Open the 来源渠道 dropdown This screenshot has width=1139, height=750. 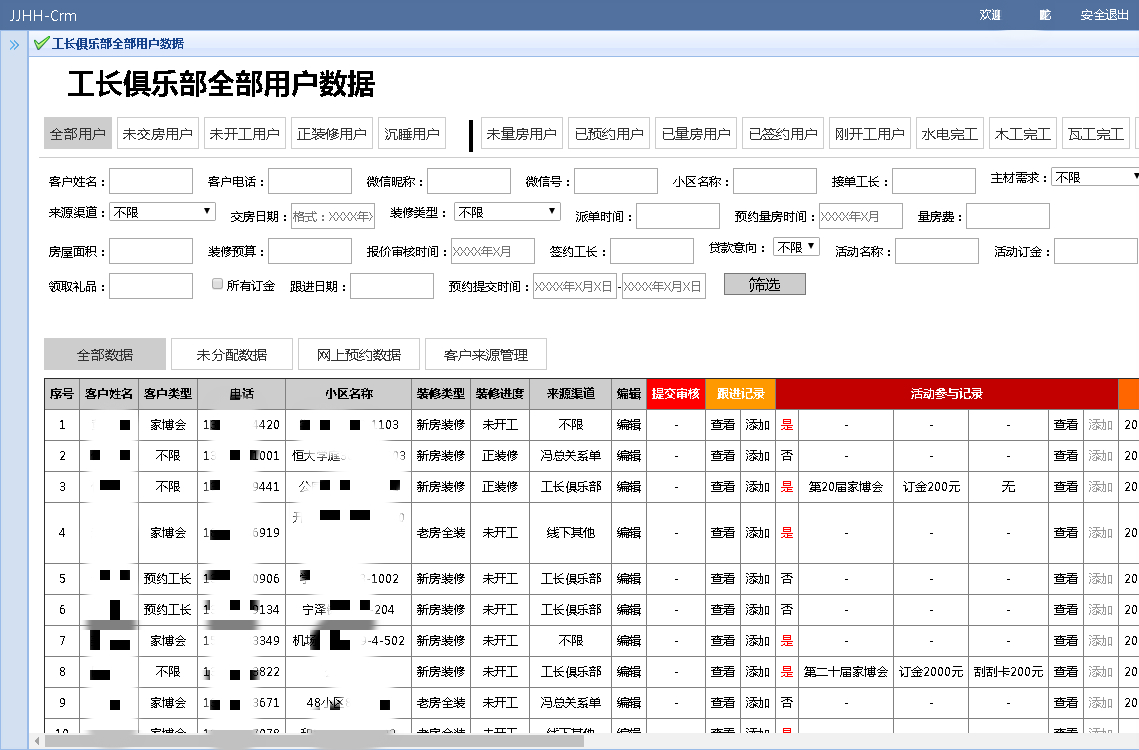click(162, 212)
